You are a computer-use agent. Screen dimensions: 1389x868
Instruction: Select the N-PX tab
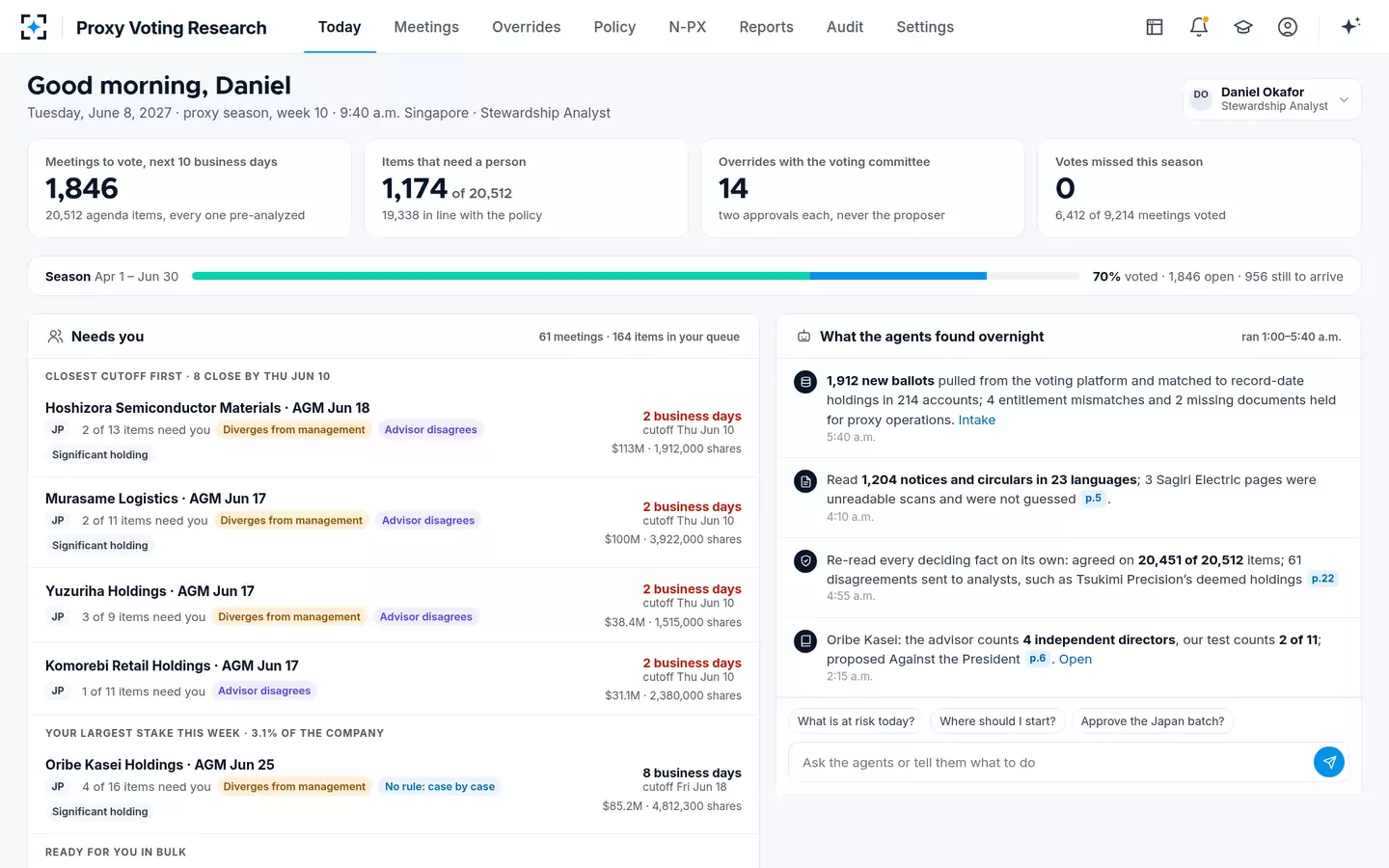tap(688, 27)
